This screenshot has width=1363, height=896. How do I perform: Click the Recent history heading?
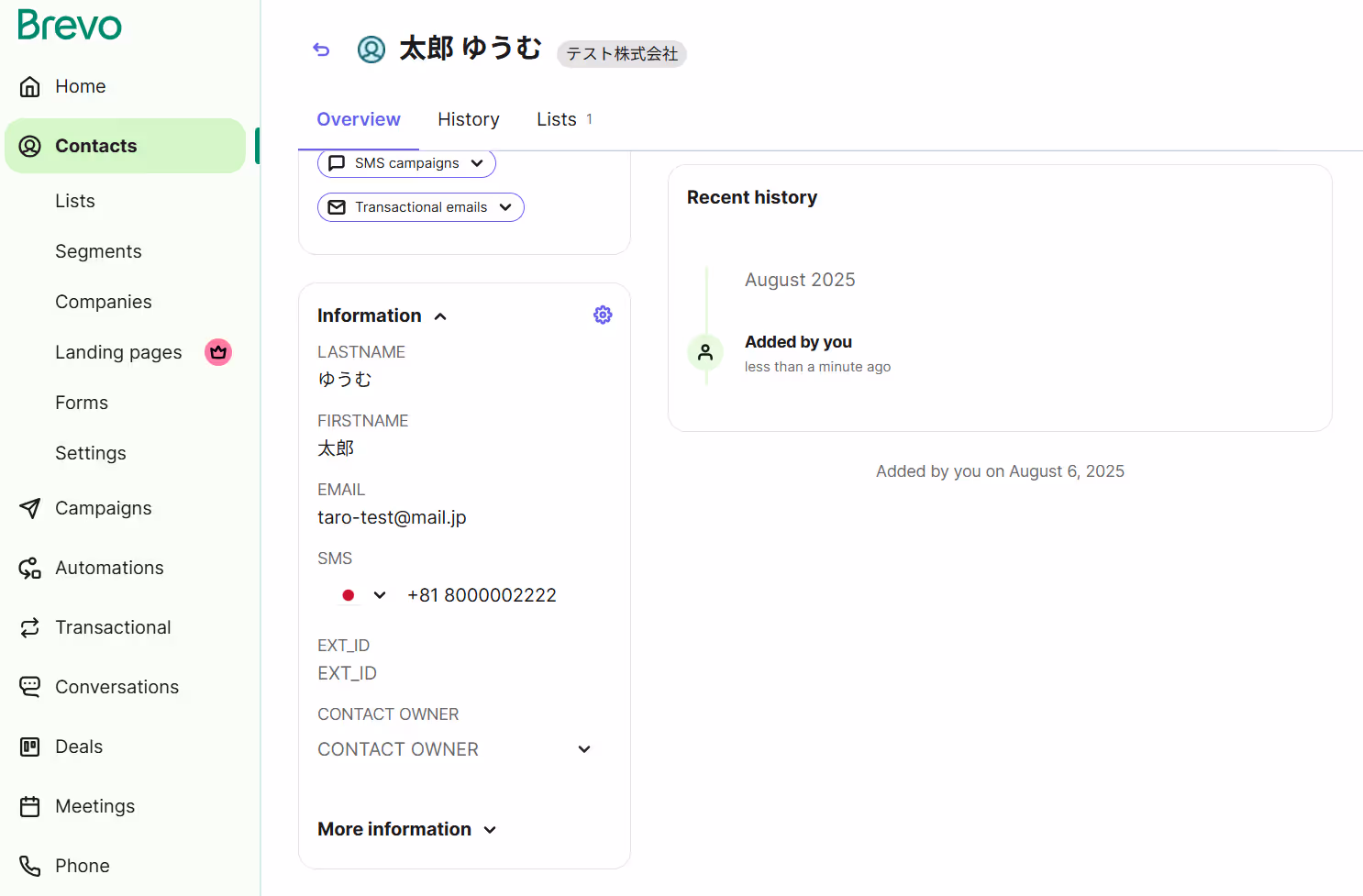pos(752,197)
